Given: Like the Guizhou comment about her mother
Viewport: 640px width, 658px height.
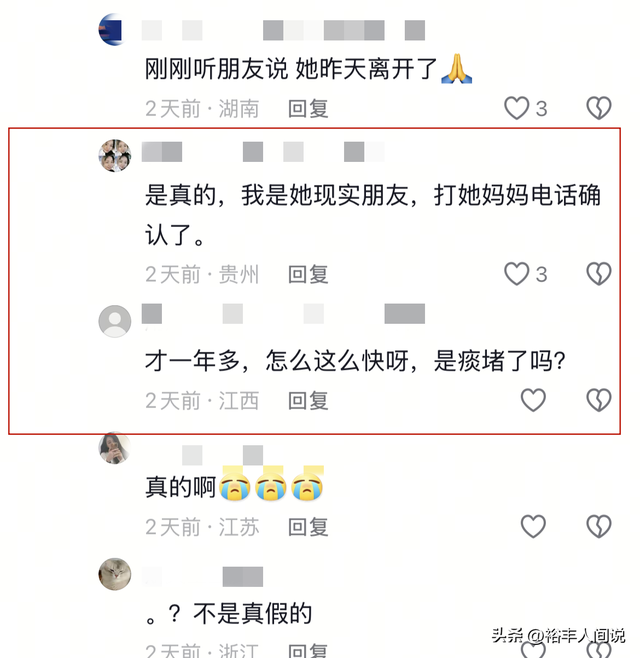Looking at the screenshot, I should coord(516,274).
